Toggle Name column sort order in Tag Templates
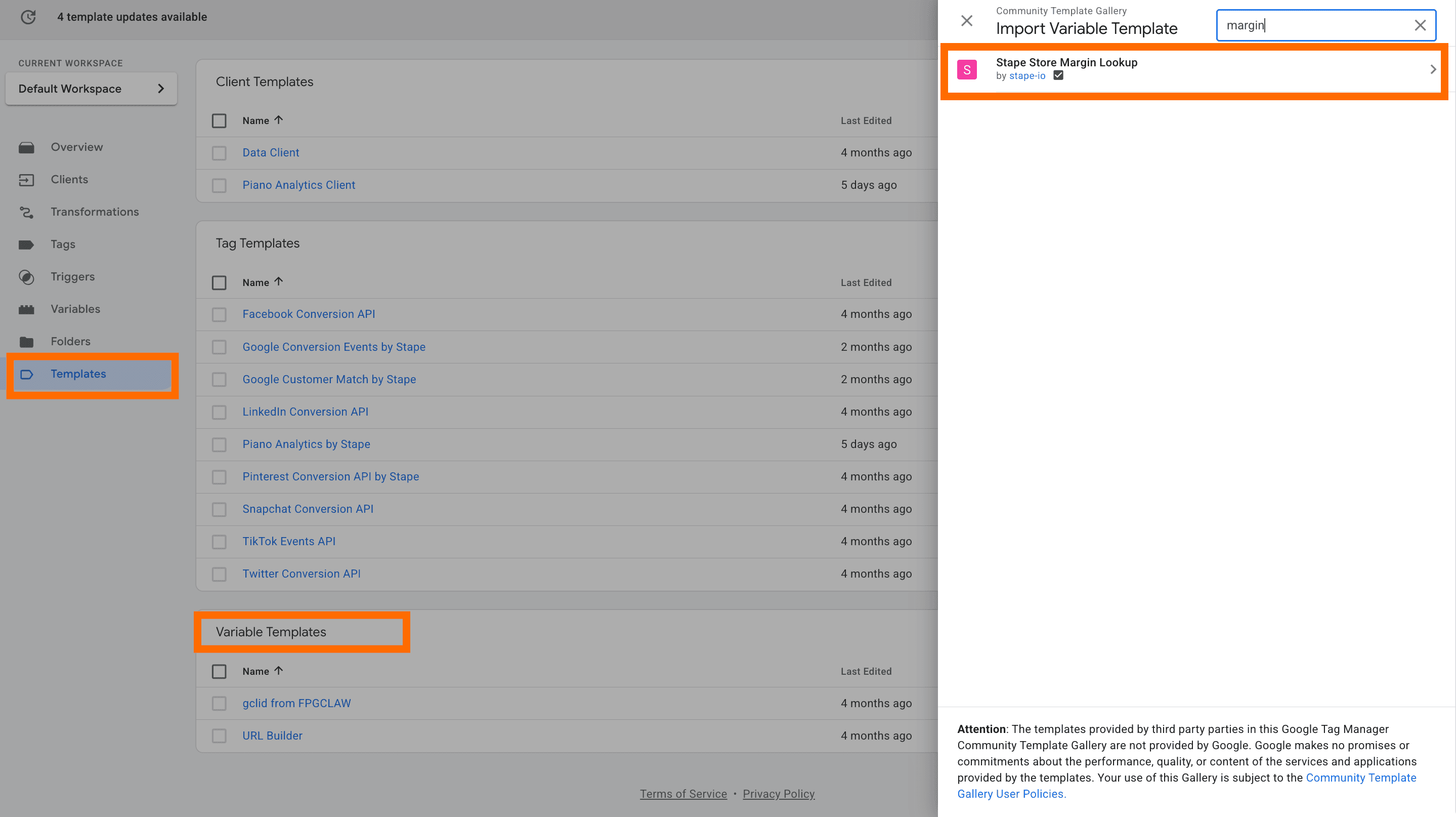 coord(279,281)
